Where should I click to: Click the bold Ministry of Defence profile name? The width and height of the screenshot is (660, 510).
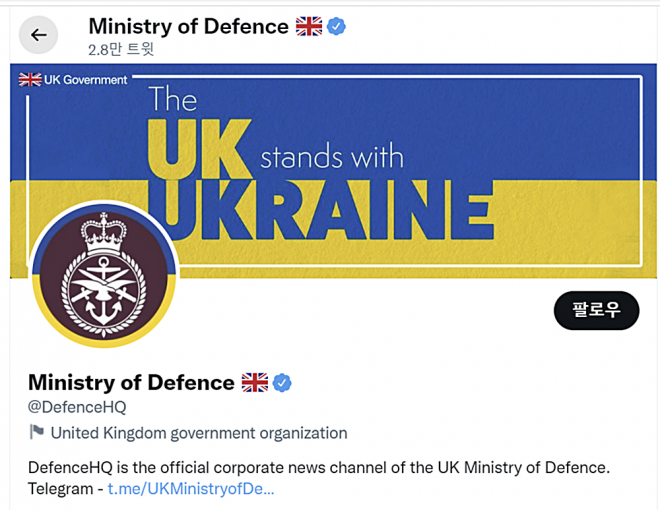pos(131,382)
